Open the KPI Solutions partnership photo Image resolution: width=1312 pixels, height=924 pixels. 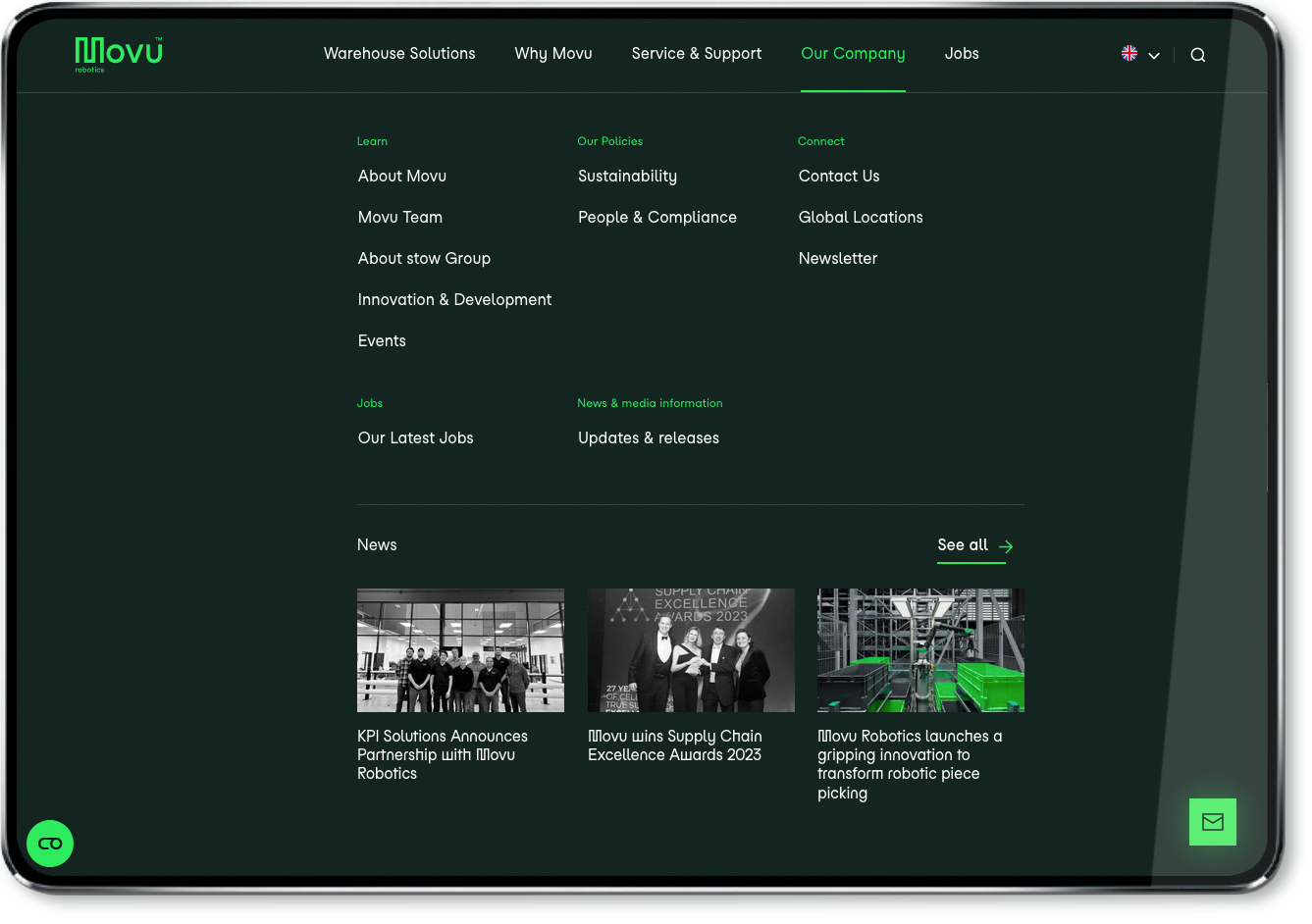[x=460, y=650]
